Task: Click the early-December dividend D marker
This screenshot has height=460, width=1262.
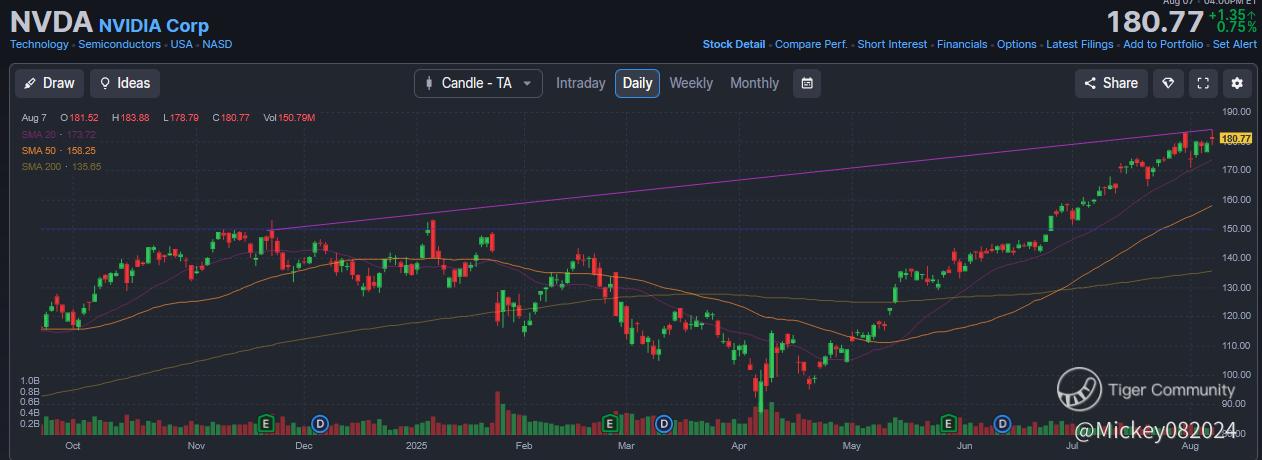Action: tap(320, 424)
